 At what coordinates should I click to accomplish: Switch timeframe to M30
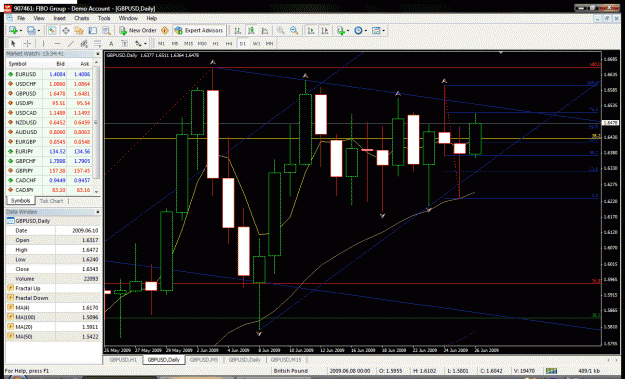point(202,43)
